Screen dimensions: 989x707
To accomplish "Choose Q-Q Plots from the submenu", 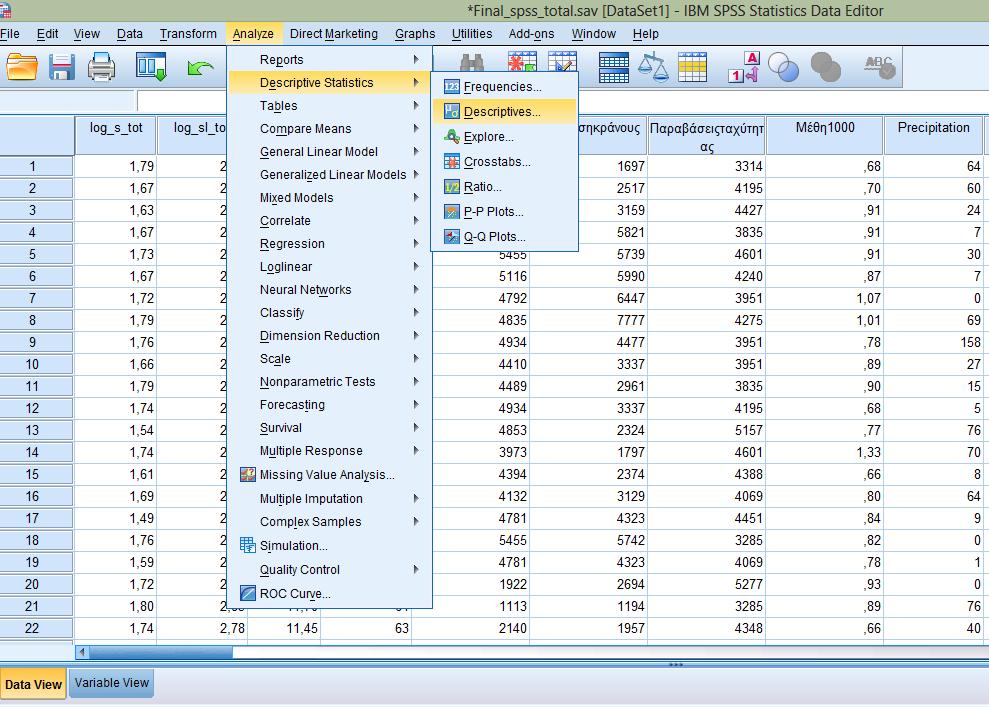I will [503, 237].
